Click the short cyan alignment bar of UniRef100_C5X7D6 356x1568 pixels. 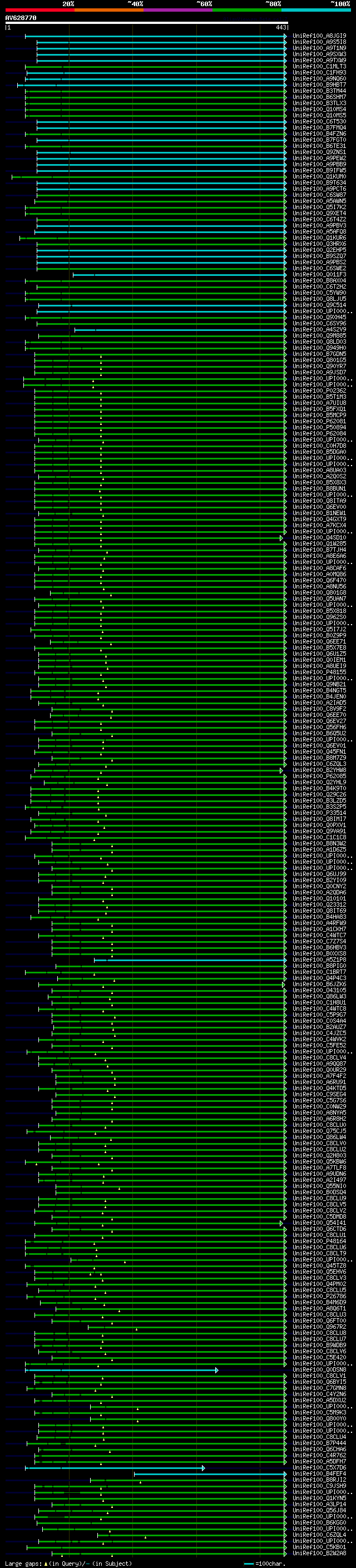(115, 1468)
